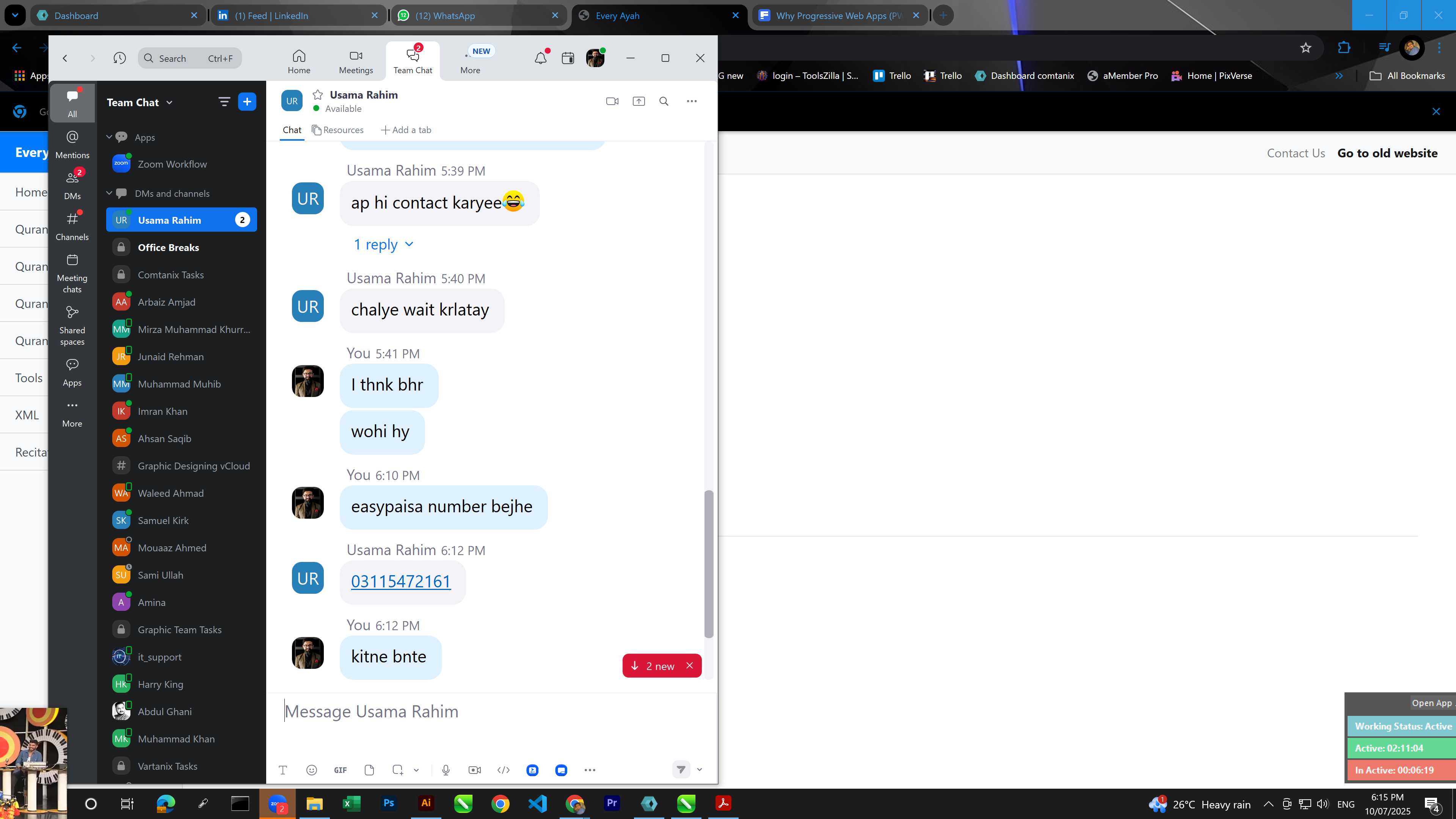Open the chat filter icon
The height and width of the screenshot is (819, 1456).
click(224, 102)
